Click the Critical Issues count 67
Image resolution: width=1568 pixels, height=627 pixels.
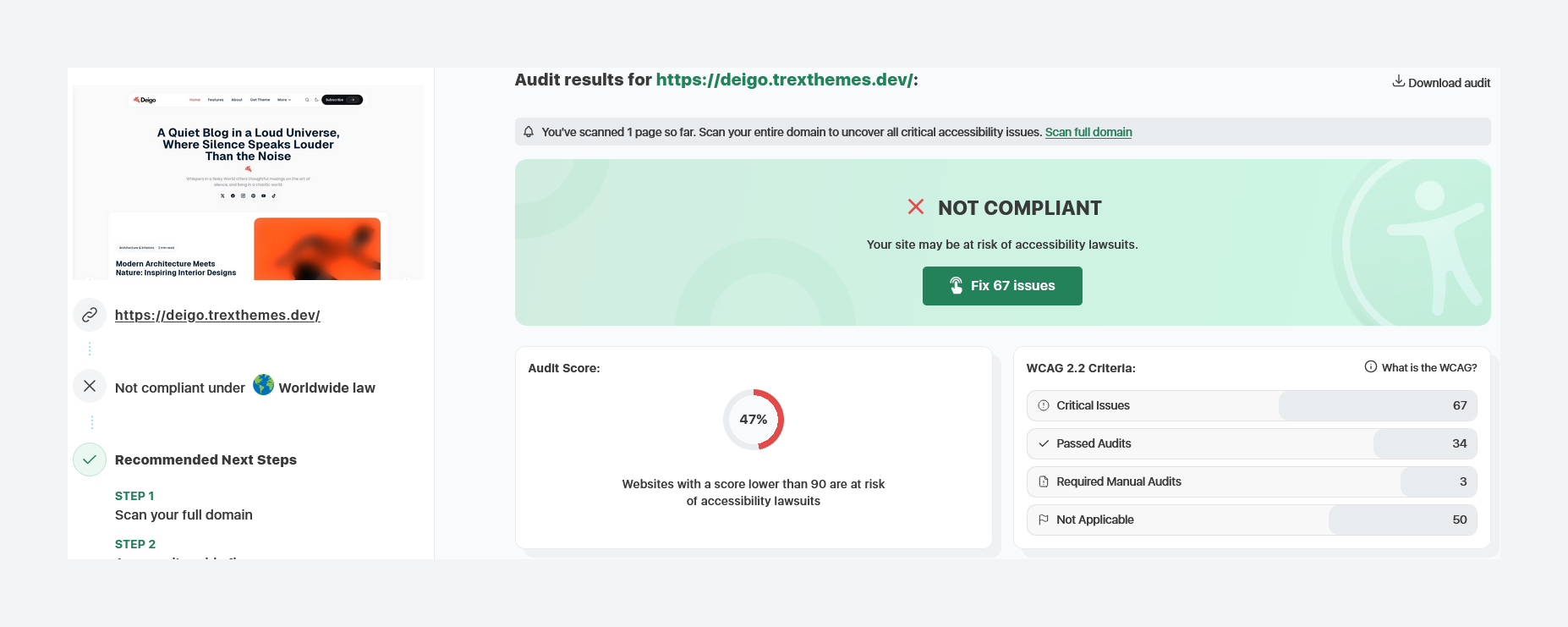[x=1460, y=405]
